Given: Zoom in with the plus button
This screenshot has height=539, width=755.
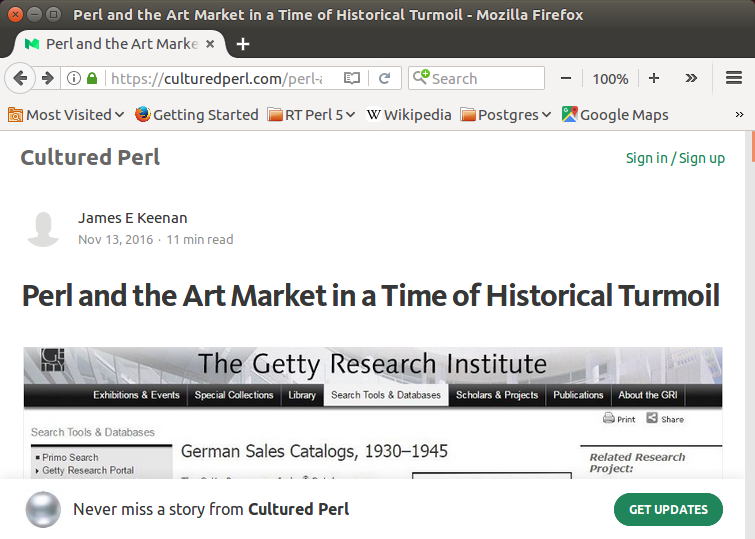Looking at the screenshot, I should click(x=654, y=78).
